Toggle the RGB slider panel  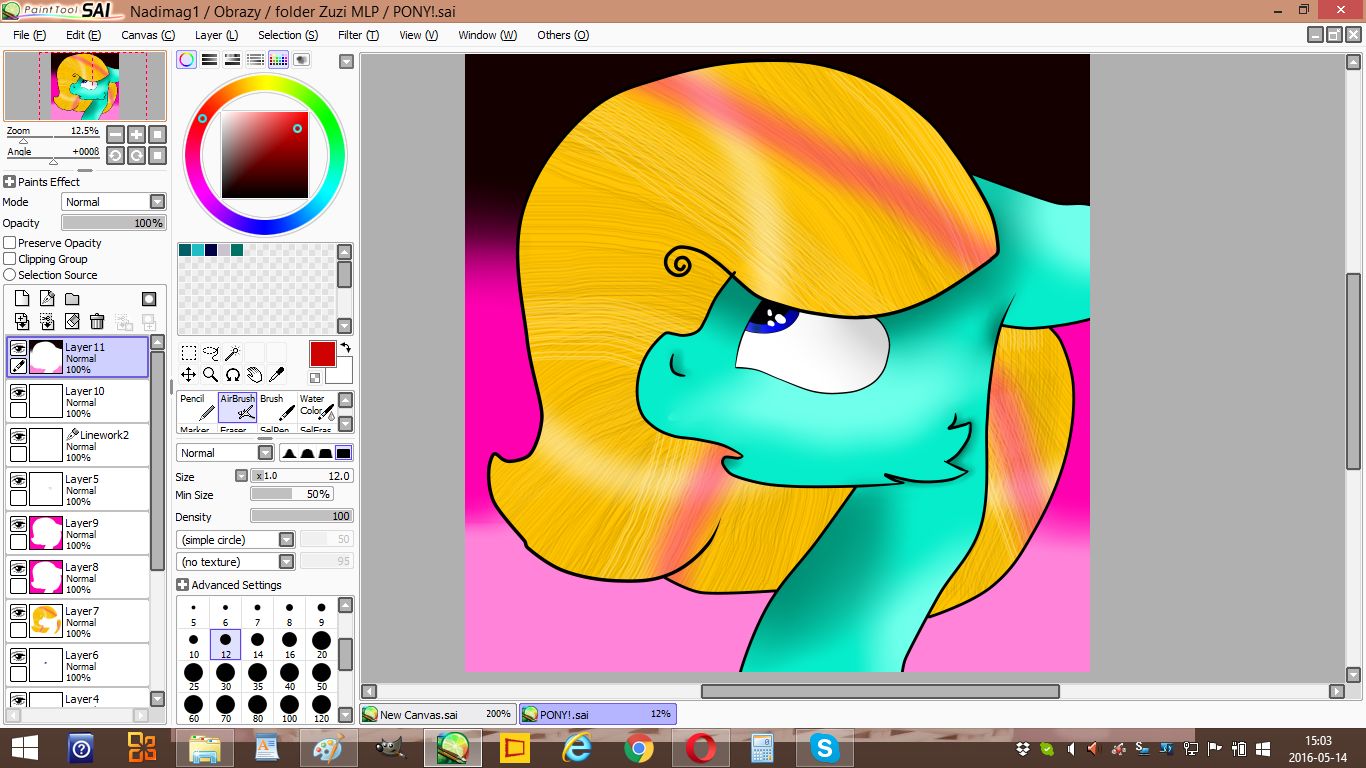(x=210, y=60)
